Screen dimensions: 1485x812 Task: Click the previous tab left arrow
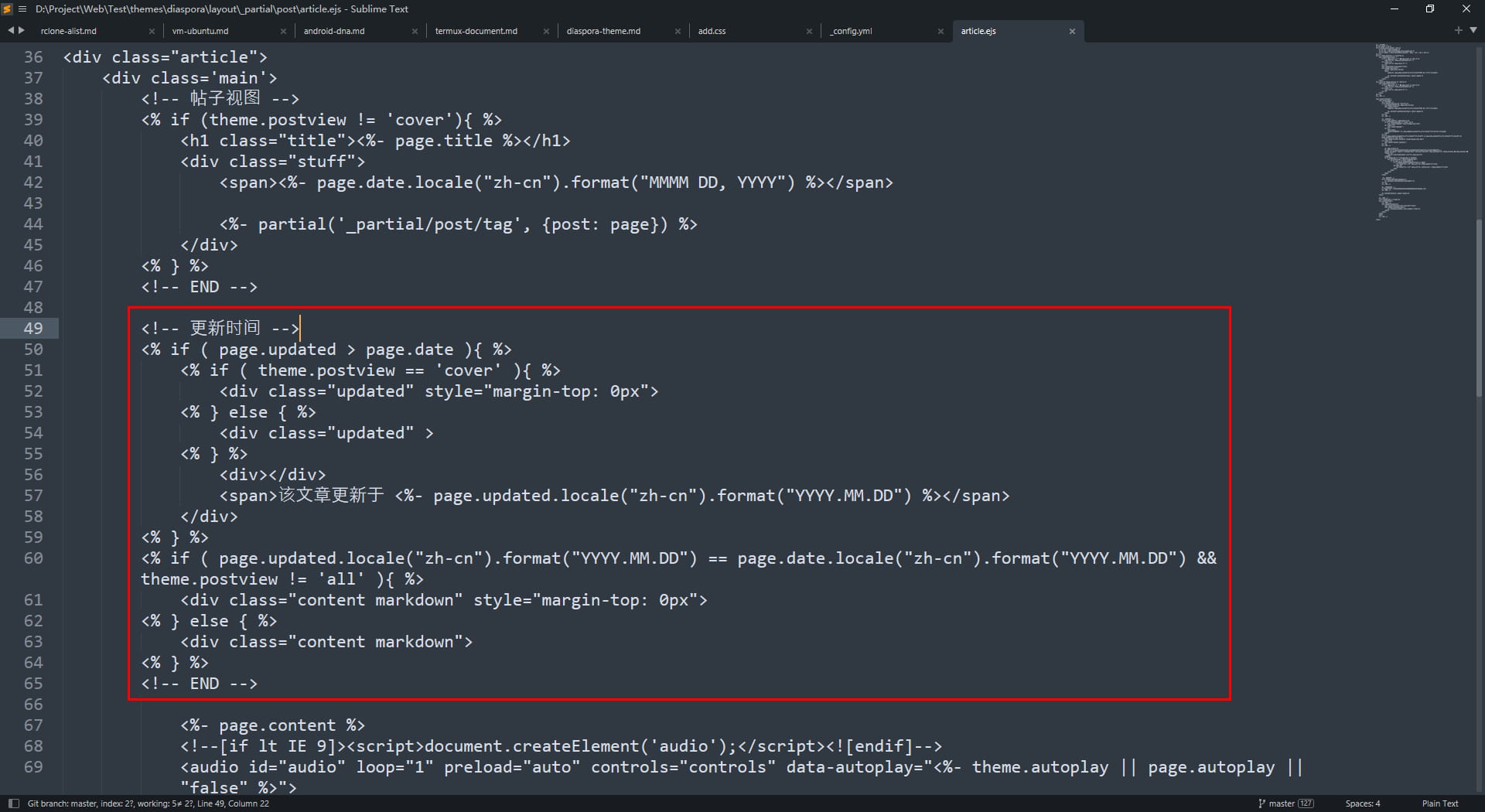coord(11,30)
